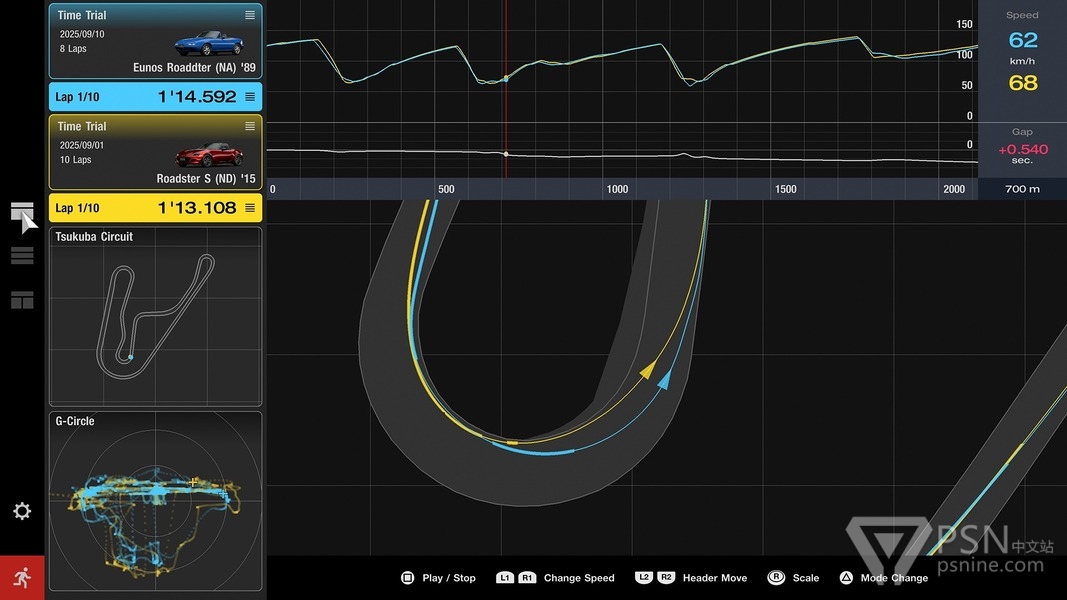This screenshot has width=1067, height=600.
Task: Open lap list for blue 1'14.592 lap
Action: click(250, 97)
